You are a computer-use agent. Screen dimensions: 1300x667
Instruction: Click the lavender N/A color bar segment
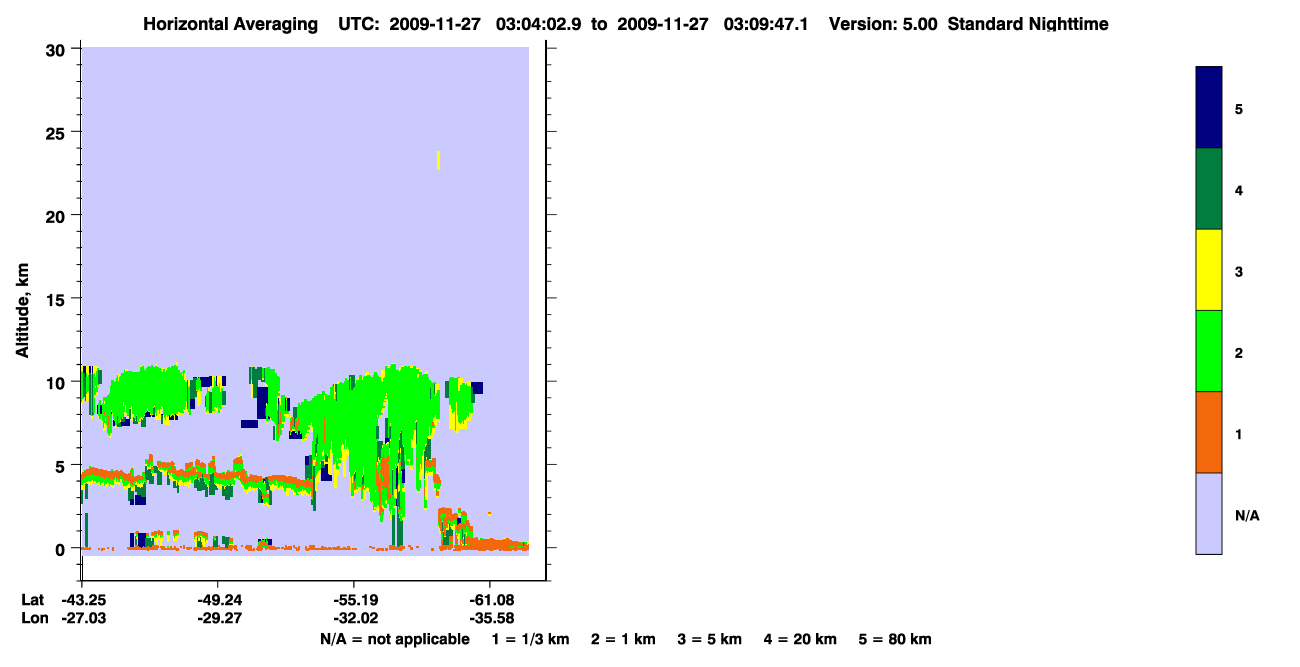[x=1209, y=513]
